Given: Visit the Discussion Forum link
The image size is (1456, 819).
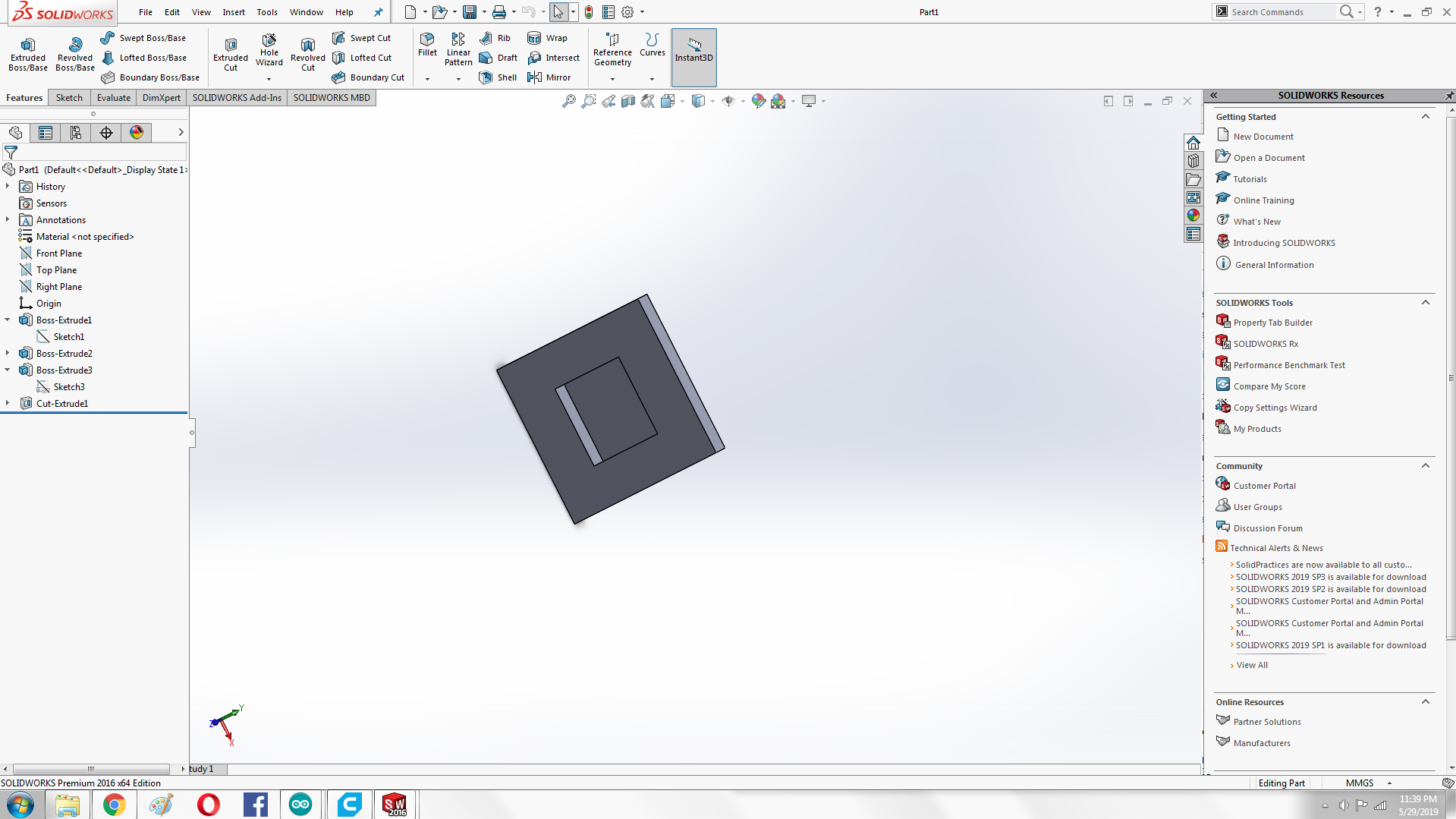Looking at the screenshot, I should 1268,528.
